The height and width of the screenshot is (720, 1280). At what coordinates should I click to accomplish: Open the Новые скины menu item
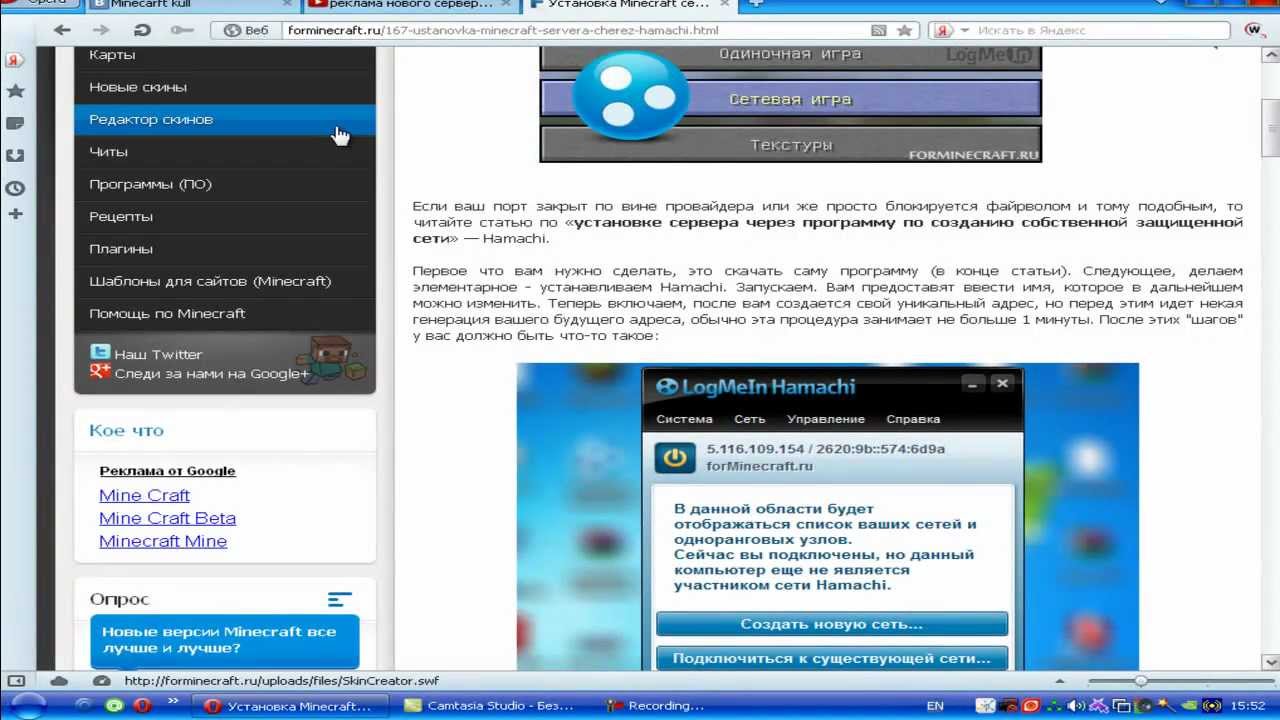pos(225,87)
